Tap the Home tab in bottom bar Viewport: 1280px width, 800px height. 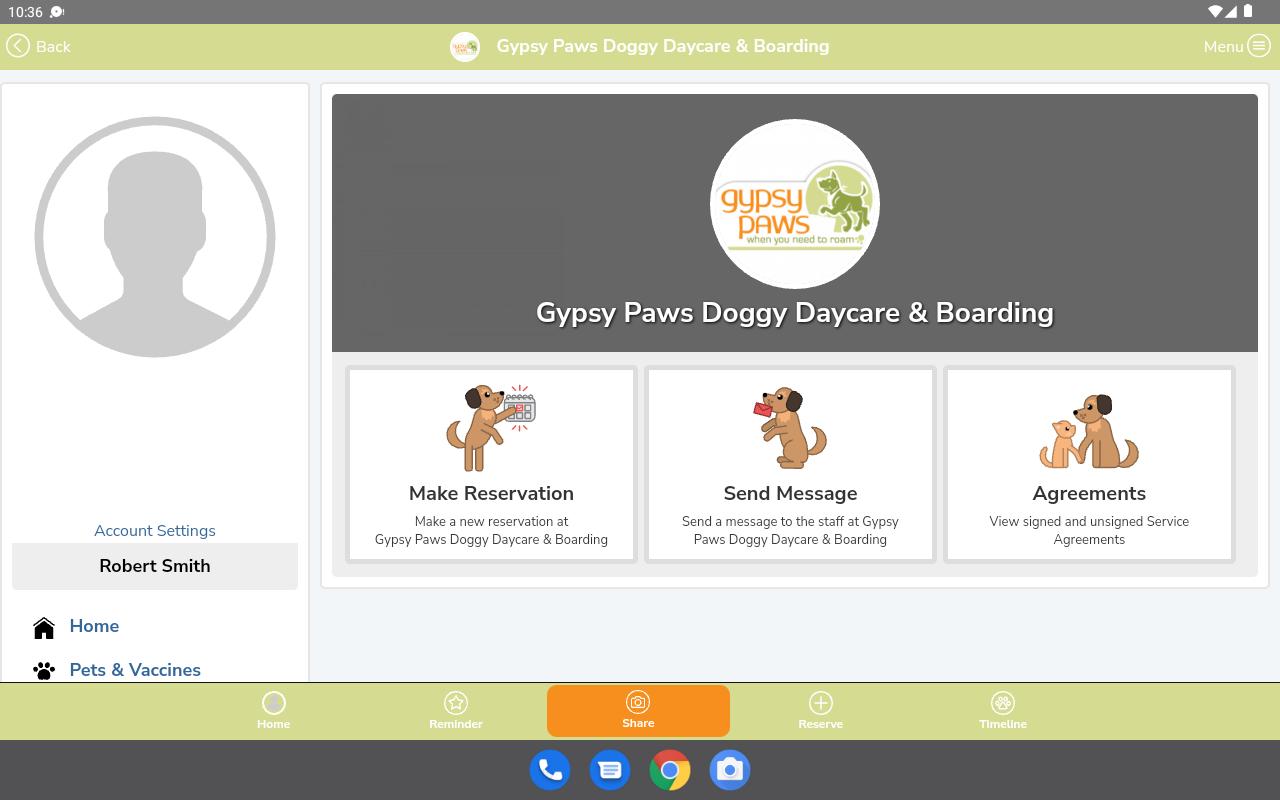(273, 711)
